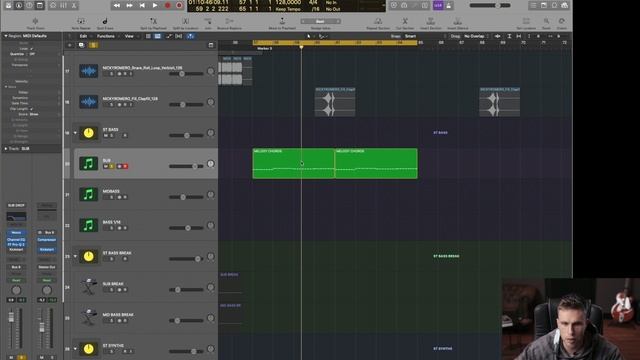This screenshot has width=640, height=360.
Task: Click the Bounce Regions toolbar icon
Action: [x=229, y=21]
